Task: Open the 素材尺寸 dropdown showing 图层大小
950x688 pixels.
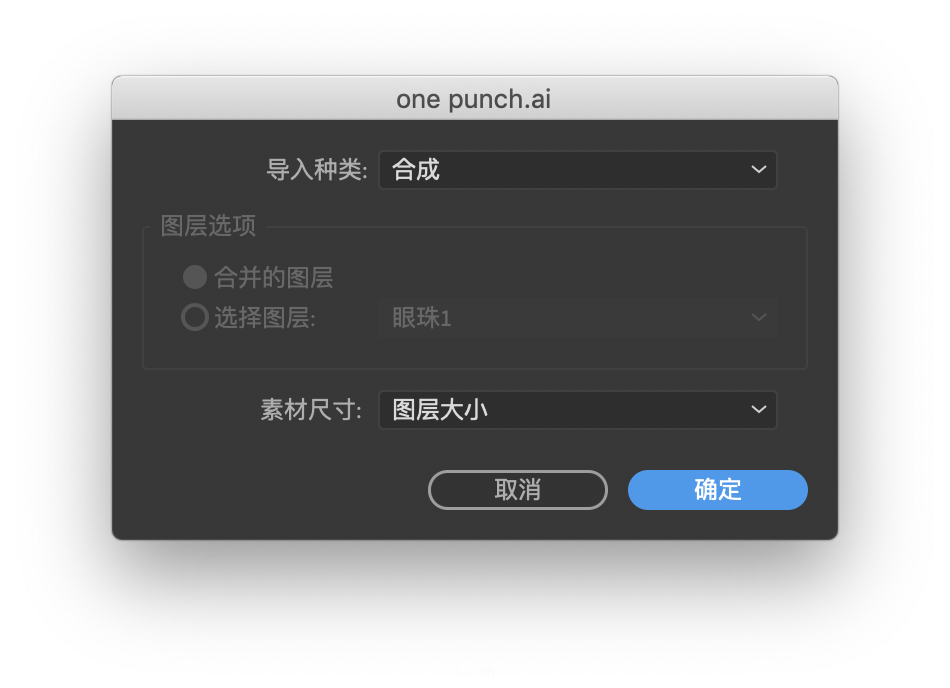Action: pyautogui.click(x=578, y=410)
